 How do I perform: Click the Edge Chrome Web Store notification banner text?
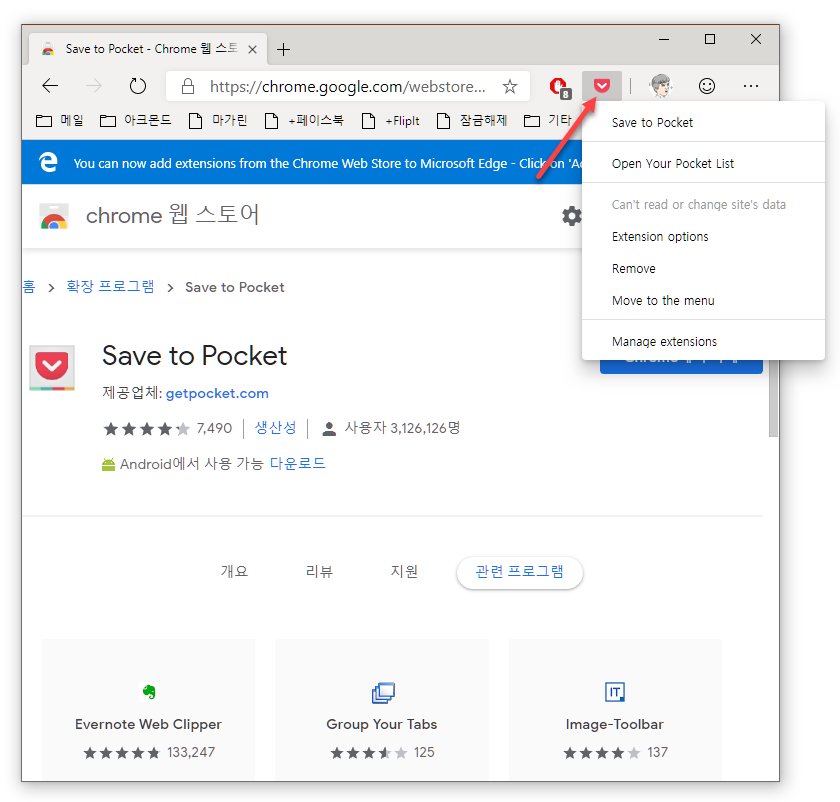[327, 163]
